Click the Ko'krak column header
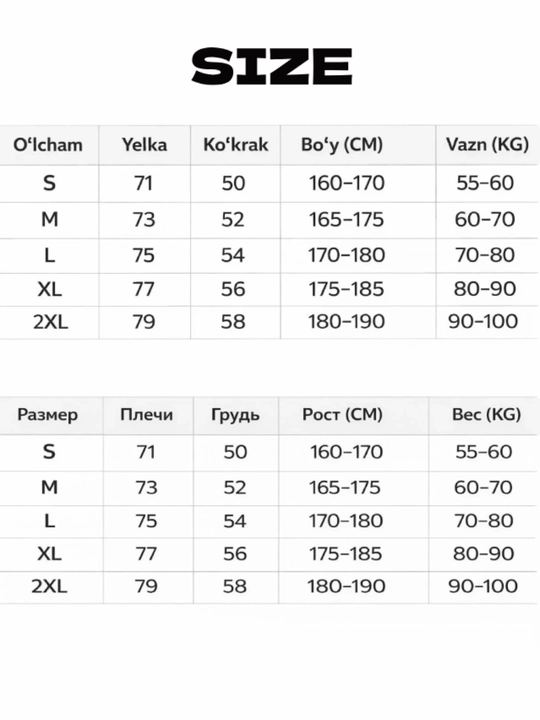The height and width of the screenshot is (720, 540). point(236,145)
